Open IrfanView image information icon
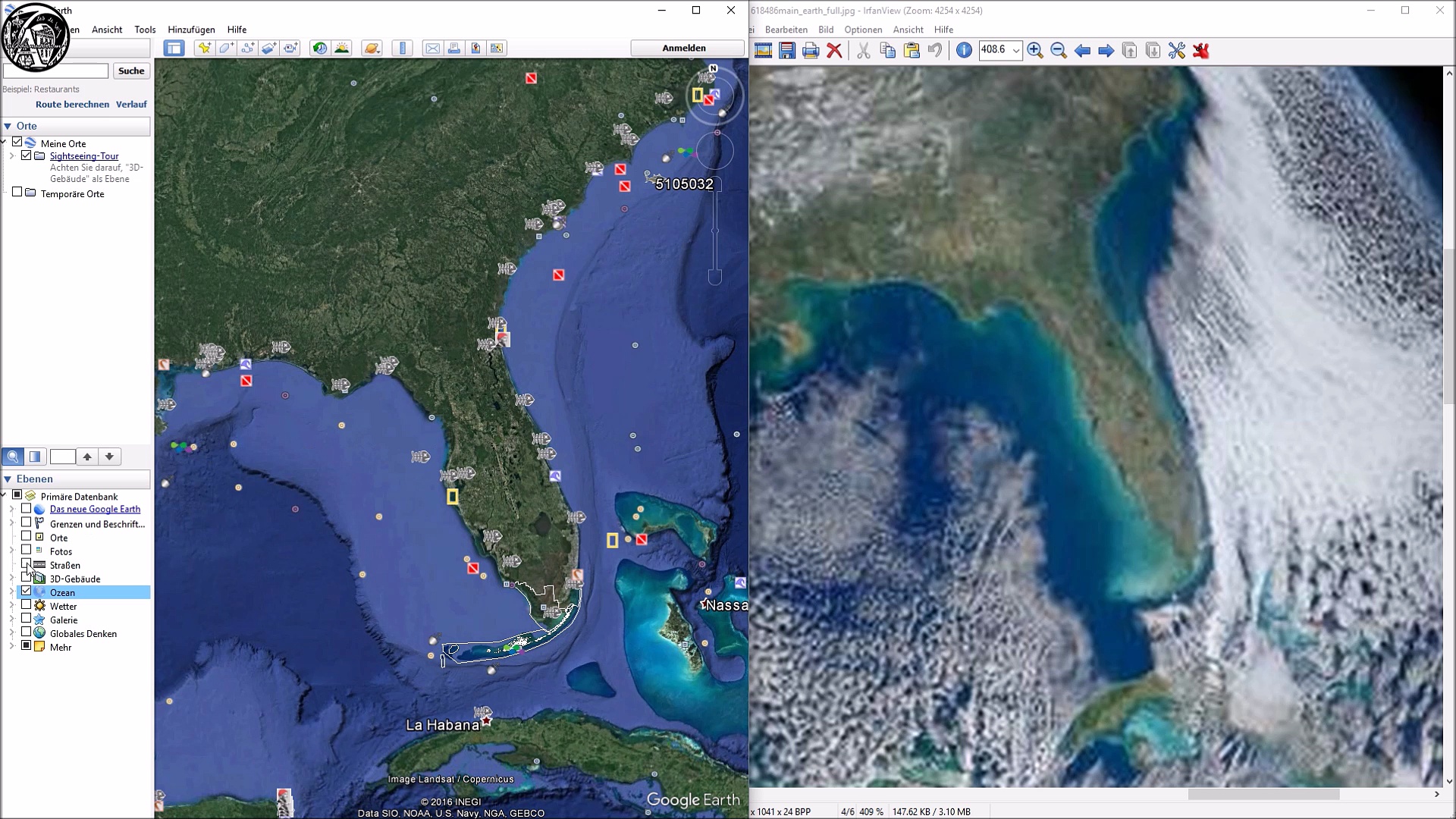This screenshot has height=819, width=1456. coord(964,51)
